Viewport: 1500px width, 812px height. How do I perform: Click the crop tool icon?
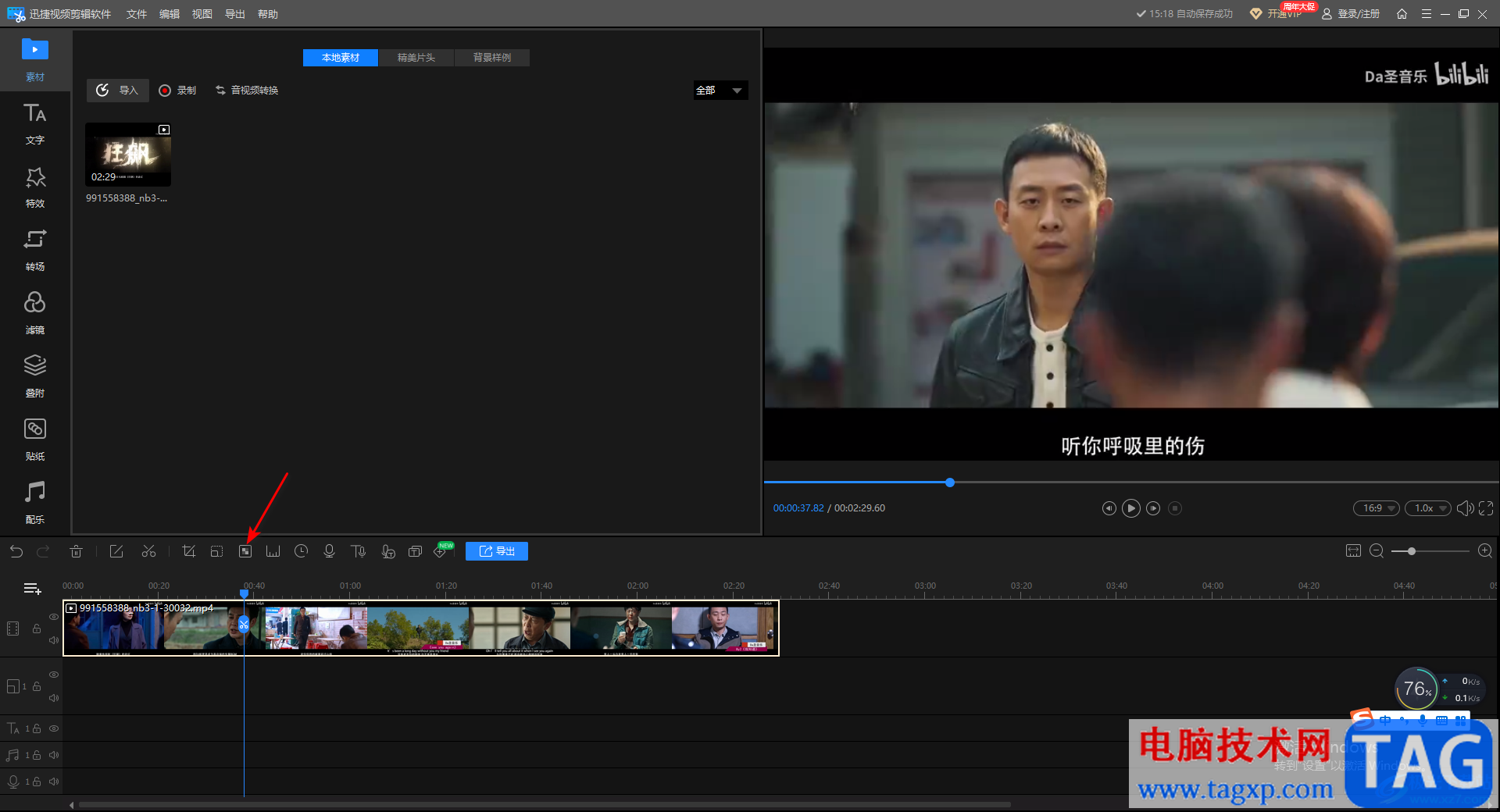(x=188, y=551)
